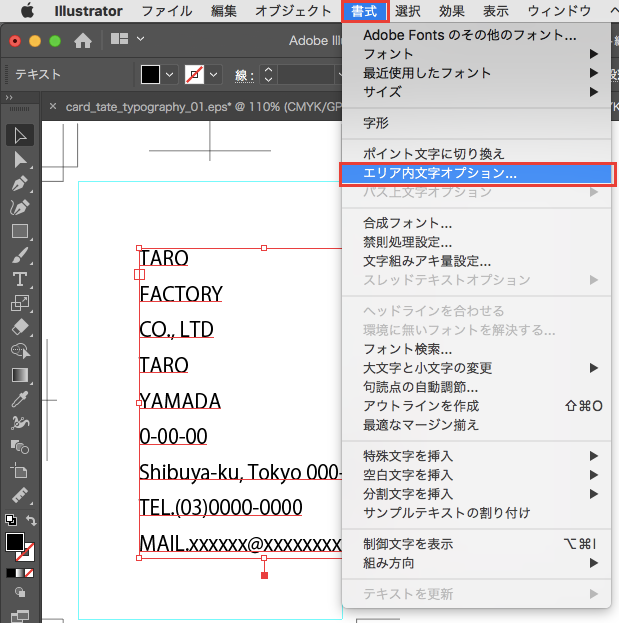Open the 効果 menu in menu bar
The height and width of the screenshot is (623, 619).
pyautogui.click(x=451, y=11)
